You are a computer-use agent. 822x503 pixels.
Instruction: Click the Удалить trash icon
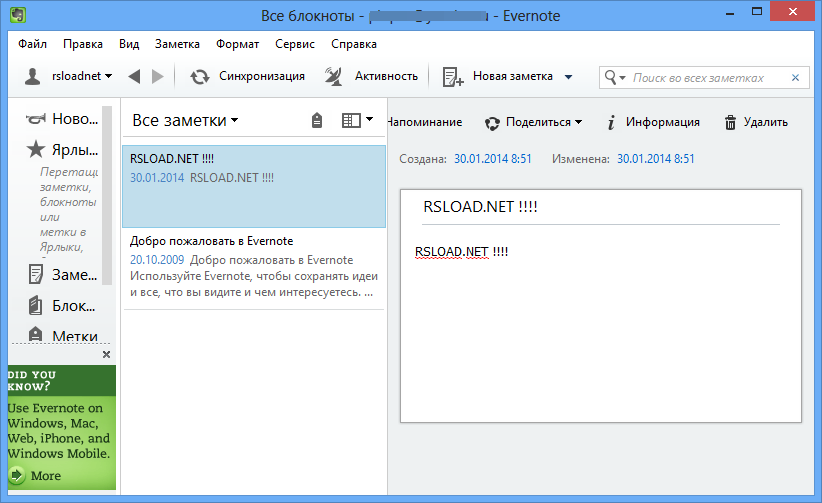tap(730, 122)
